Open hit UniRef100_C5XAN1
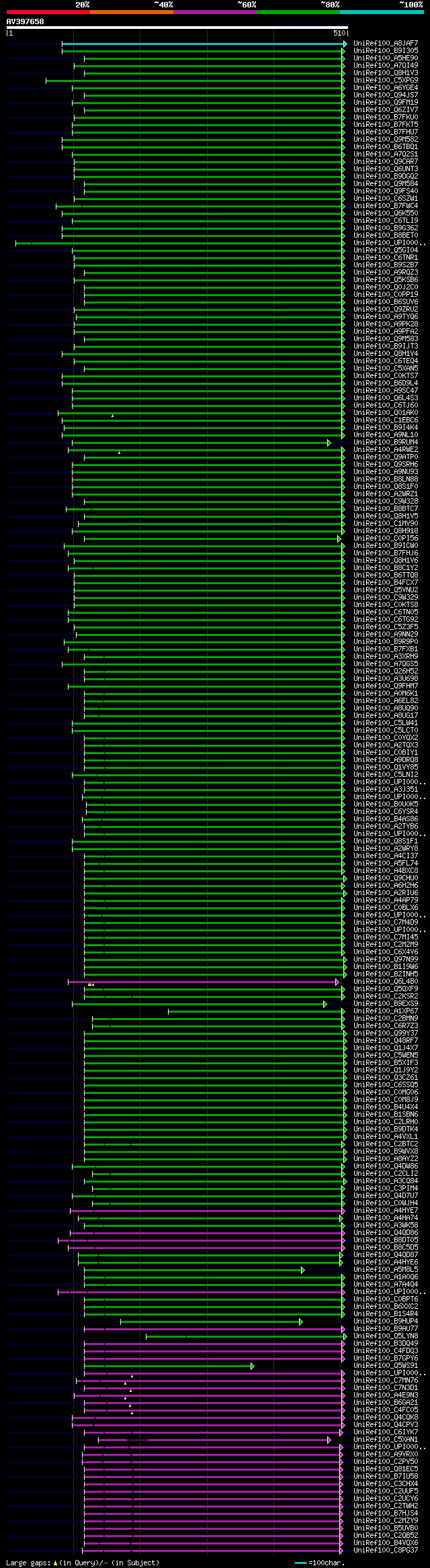This screenshot has height=1568, width=430. pyautogui.click(x=386, y=1440)
